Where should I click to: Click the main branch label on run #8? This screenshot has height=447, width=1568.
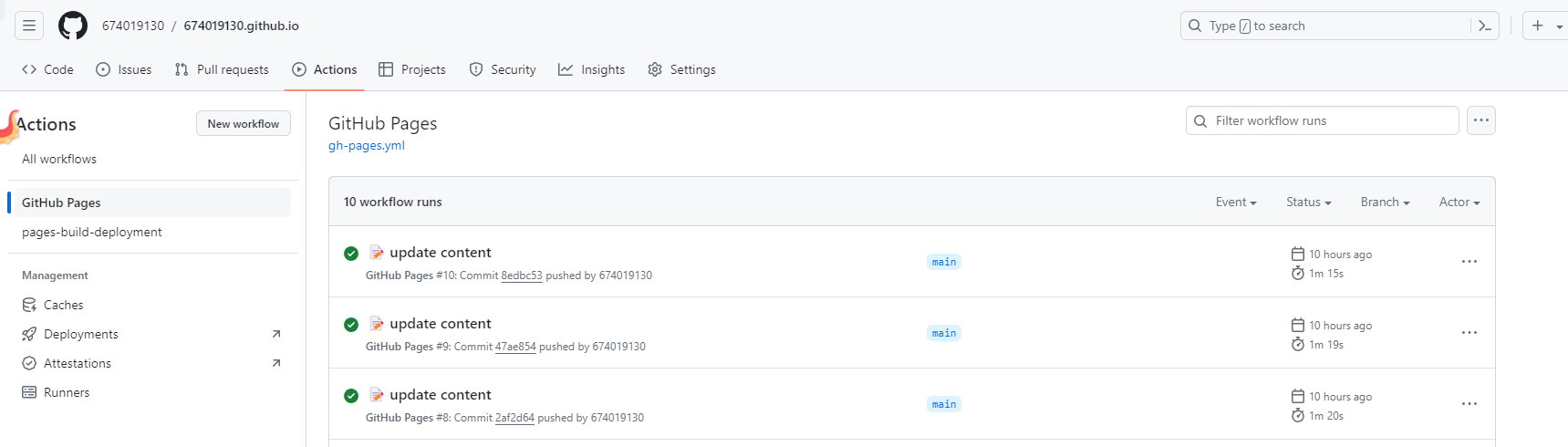pos(944,404)
